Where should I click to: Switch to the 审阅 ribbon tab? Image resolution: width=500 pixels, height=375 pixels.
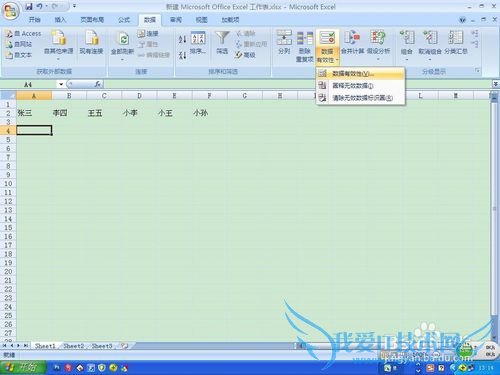click(176, 20)
